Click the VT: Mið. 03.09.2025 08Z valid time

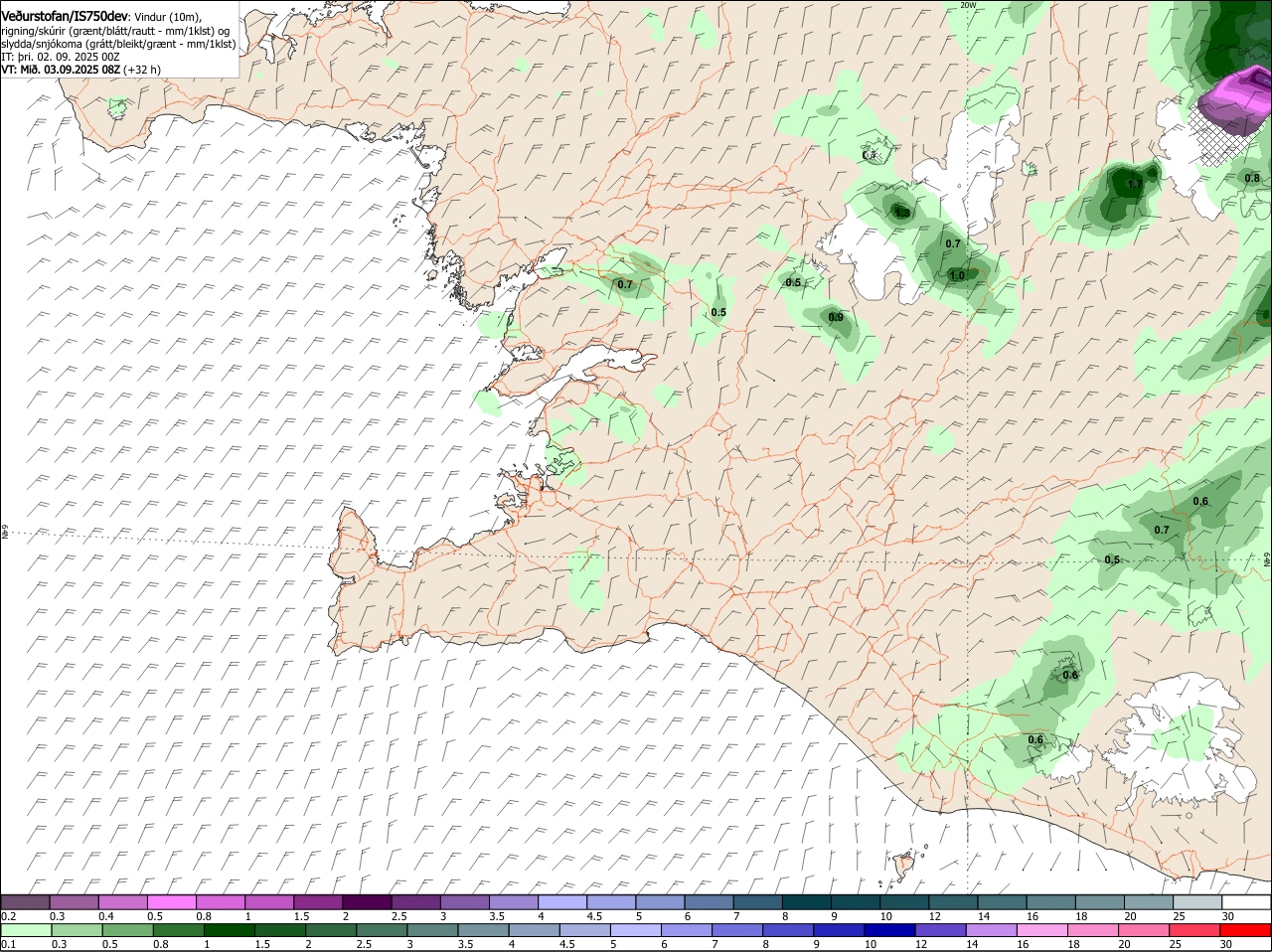coord(61,70)
